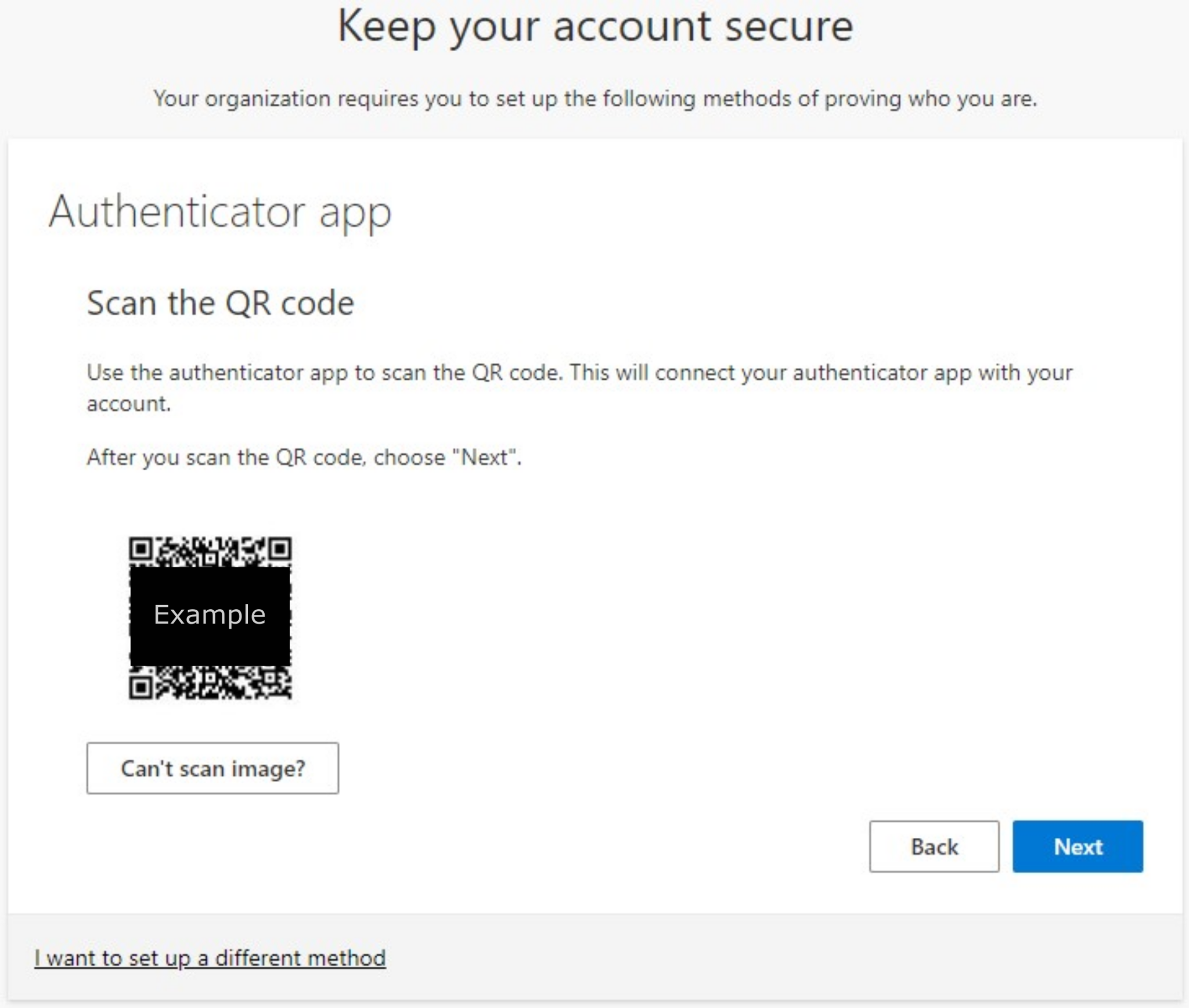1189x1008 pixels.
Task: Click Can't scan image? for manual code entry
Action: [x=212, y=768]
